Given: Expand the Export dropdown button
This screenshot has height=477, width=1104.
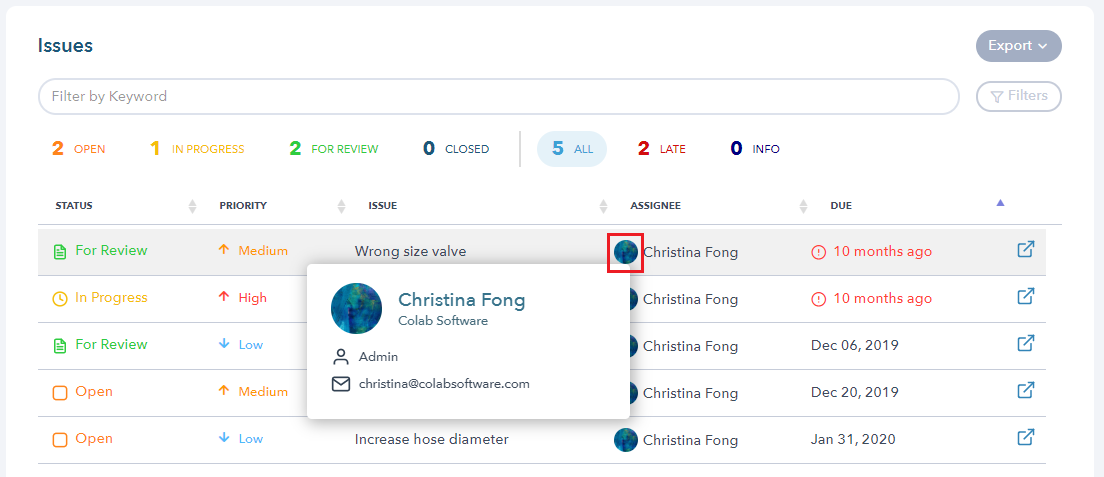Looking at the screenshot, I should pos(1018,46).
